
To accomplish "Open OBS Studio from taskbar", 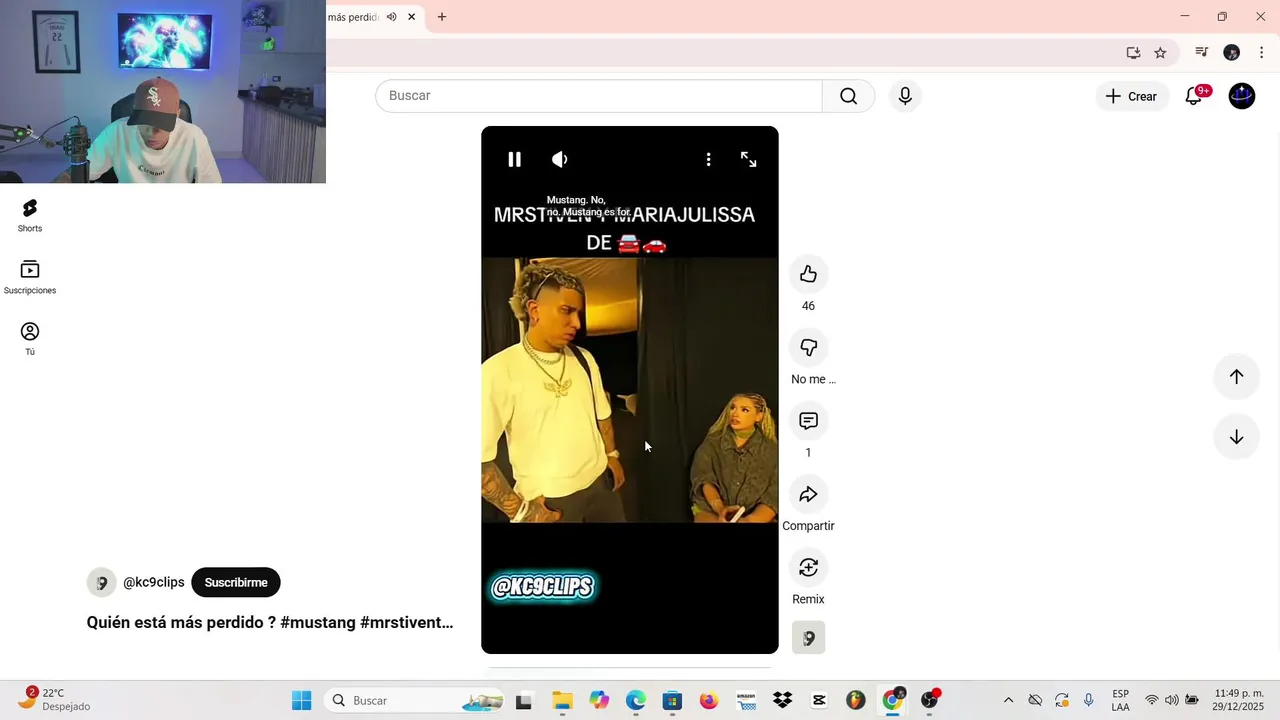I will (x=930, y=701).
